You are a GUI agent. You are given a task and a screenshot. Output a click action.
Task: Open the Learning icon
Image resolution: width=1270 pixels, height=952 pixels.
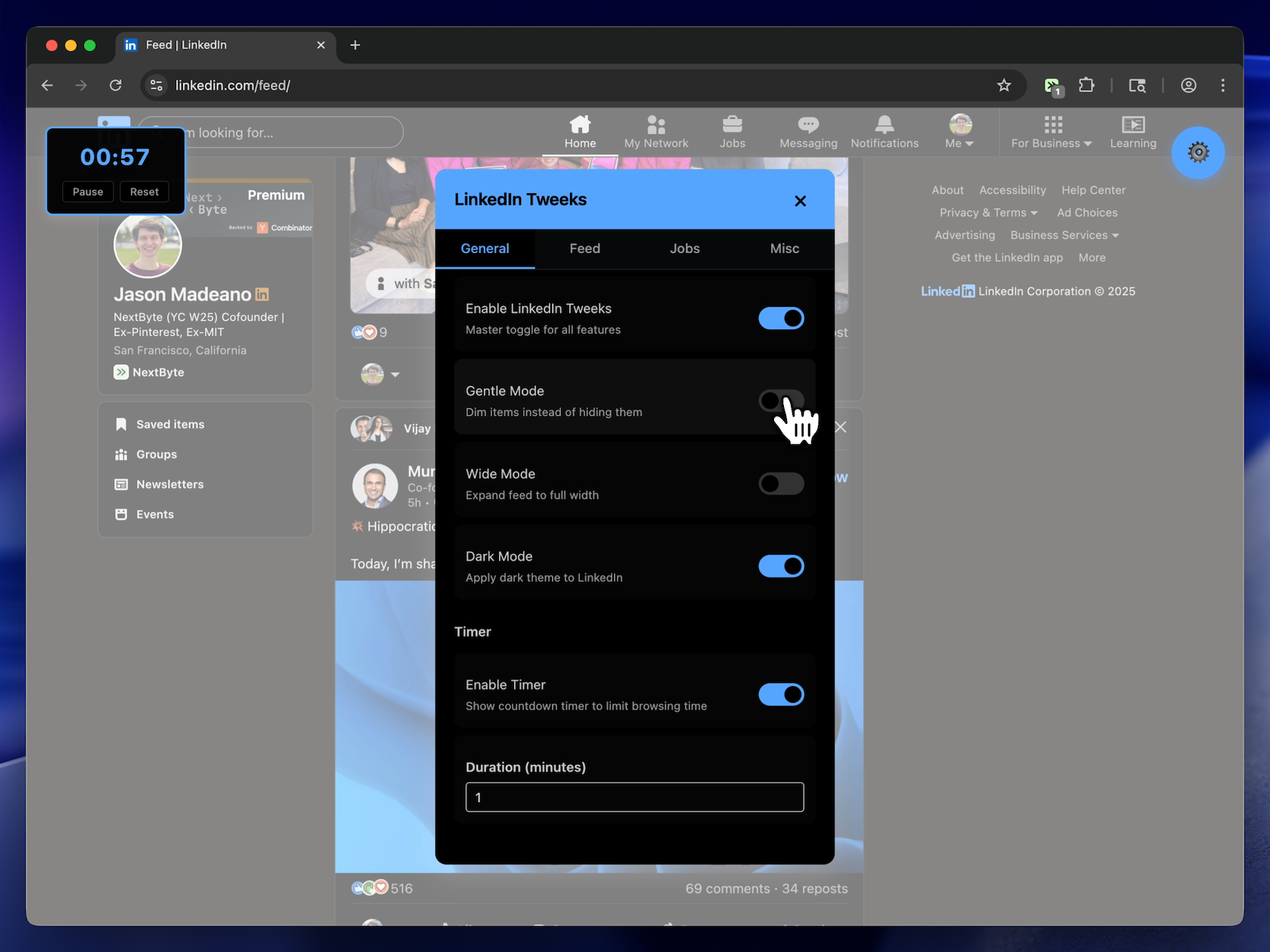click(1132, 130)
